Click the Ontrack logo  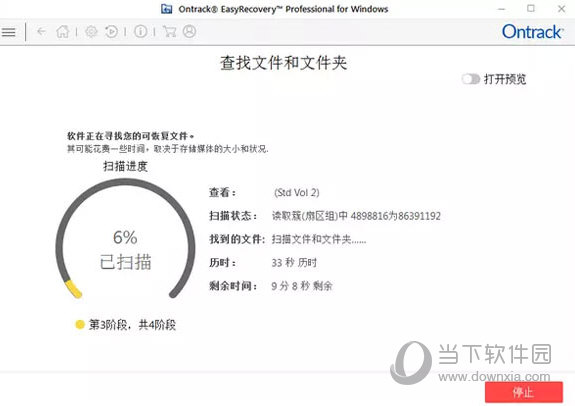pyautogui.click(x=532, y=32)
